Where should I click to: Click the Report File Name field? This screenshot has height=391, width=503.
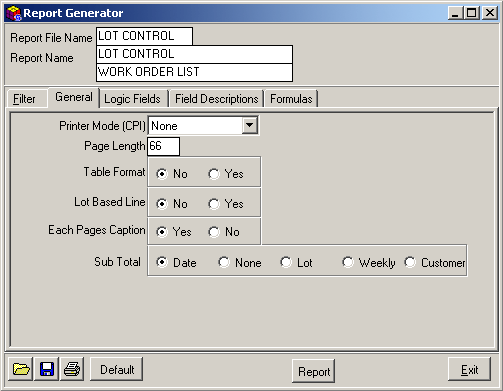point(144,36)
